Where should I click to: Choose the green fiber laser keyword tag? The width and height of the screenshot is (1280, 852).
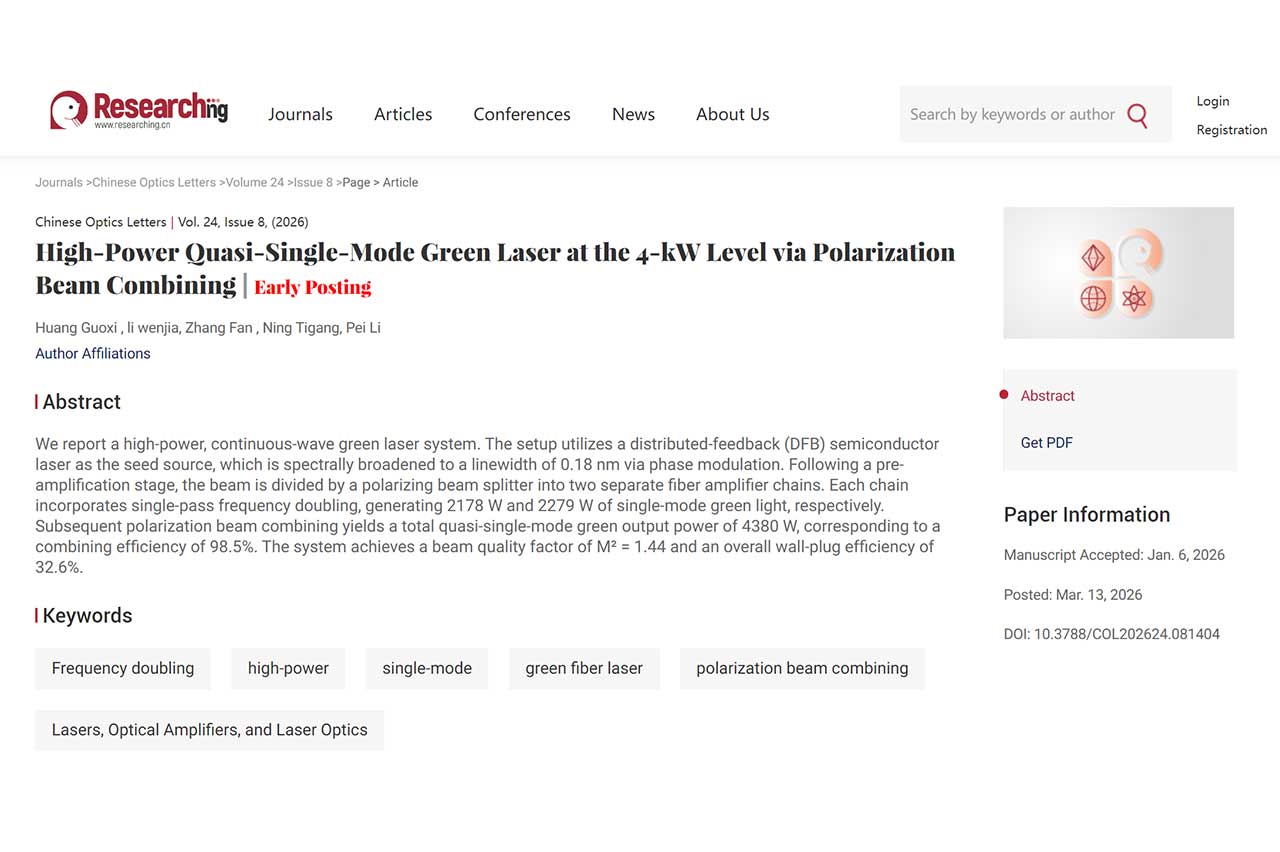(x=584, y=669)
